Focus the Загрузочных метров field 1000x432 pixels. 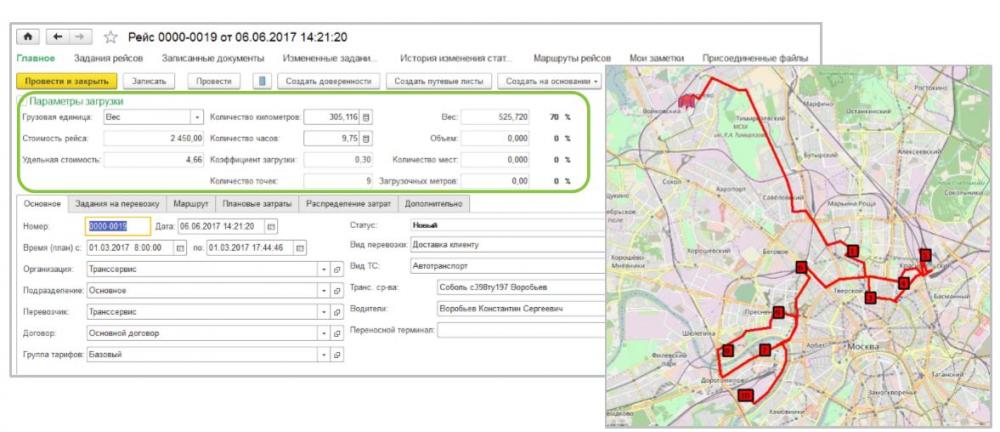click(x=495, y=181)
